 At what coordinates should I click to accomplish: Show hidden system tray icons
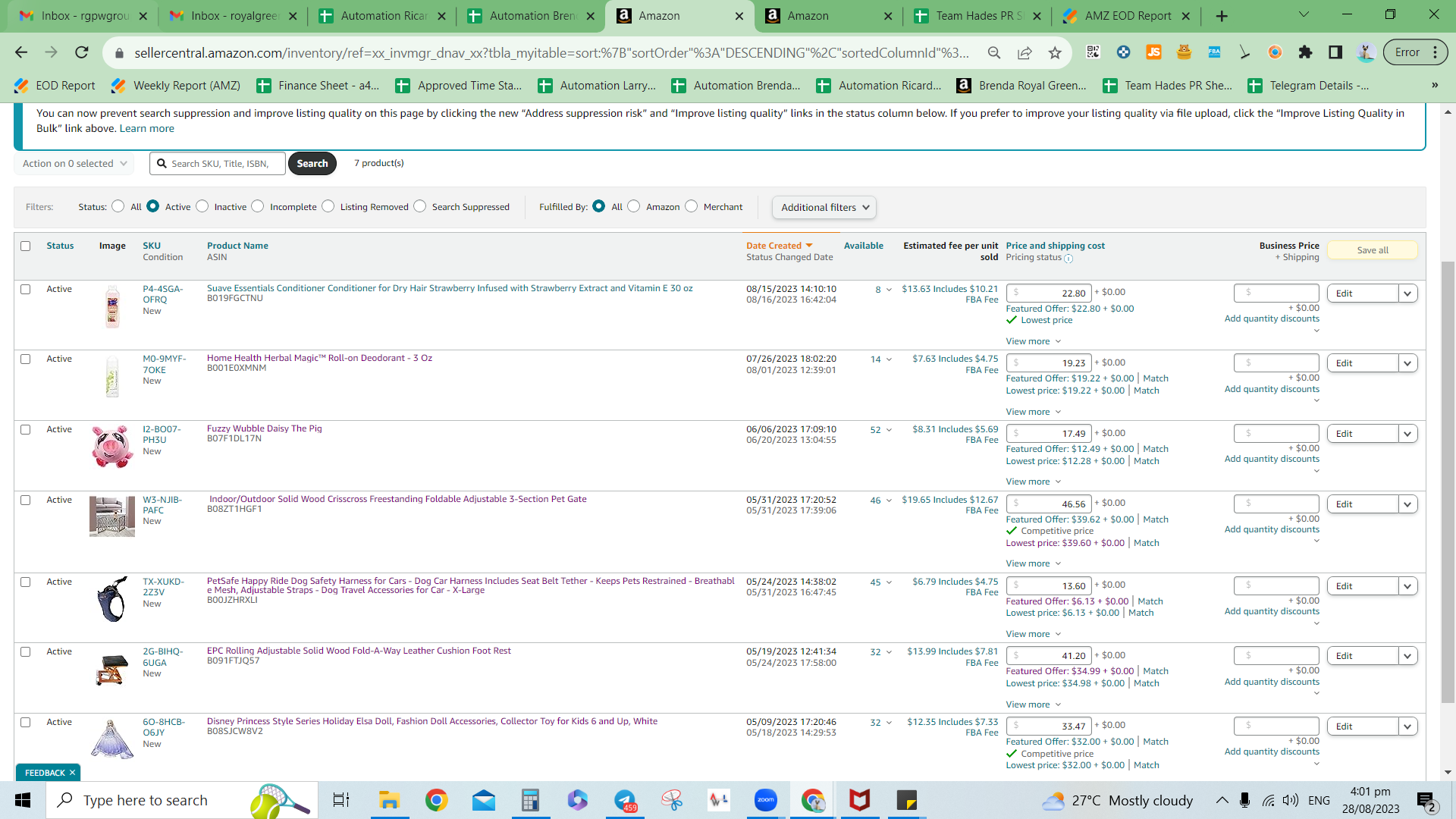point(1222,800)
